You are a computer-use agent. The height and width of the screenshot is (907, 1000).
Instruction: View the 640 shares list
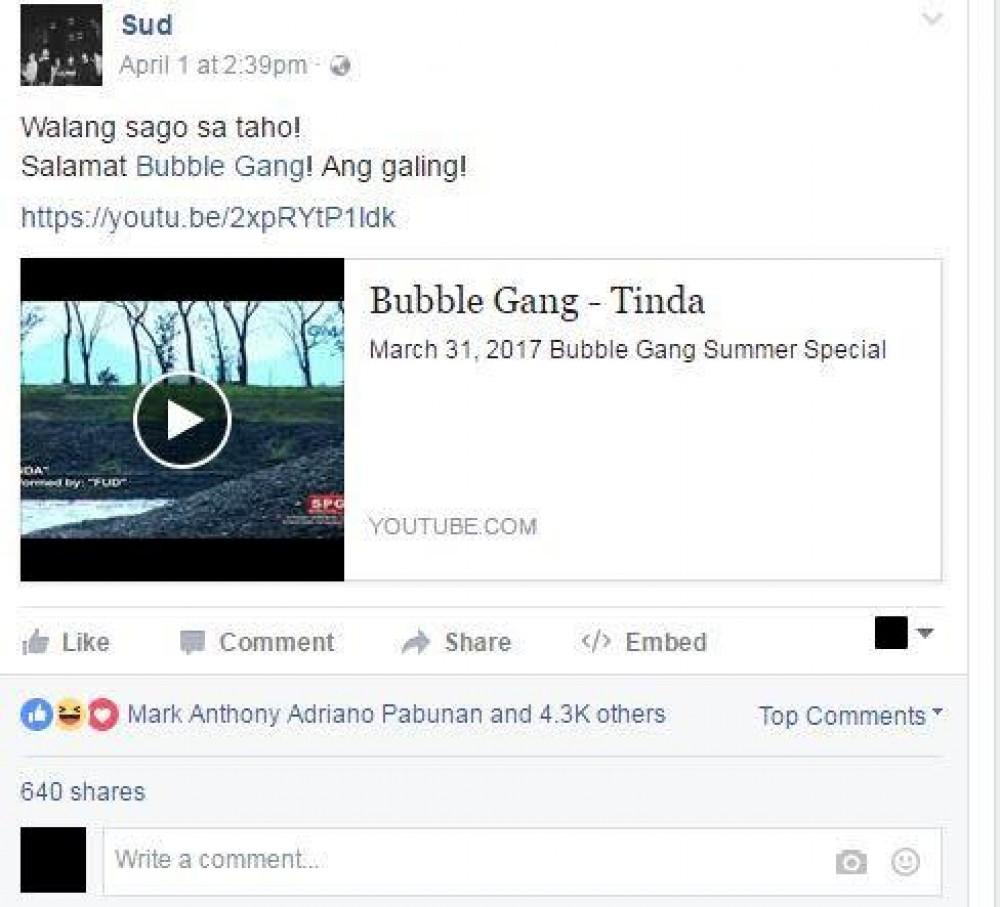tap(83, 792)
